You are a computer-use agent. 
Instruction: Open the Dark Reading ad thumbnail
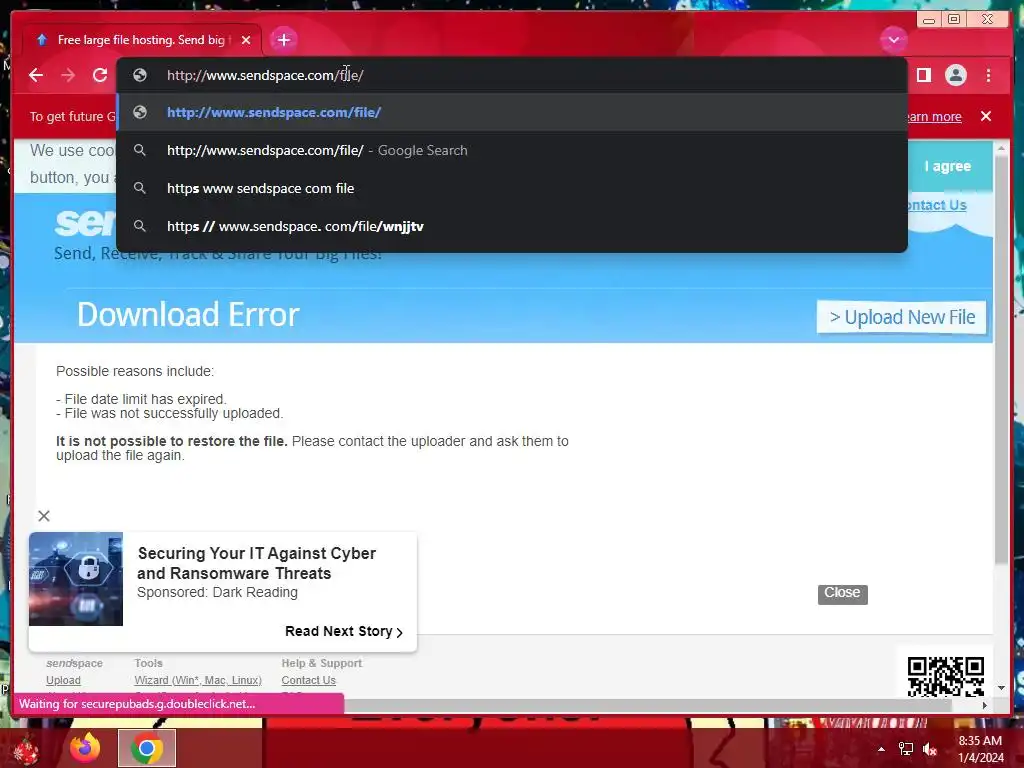76,579
